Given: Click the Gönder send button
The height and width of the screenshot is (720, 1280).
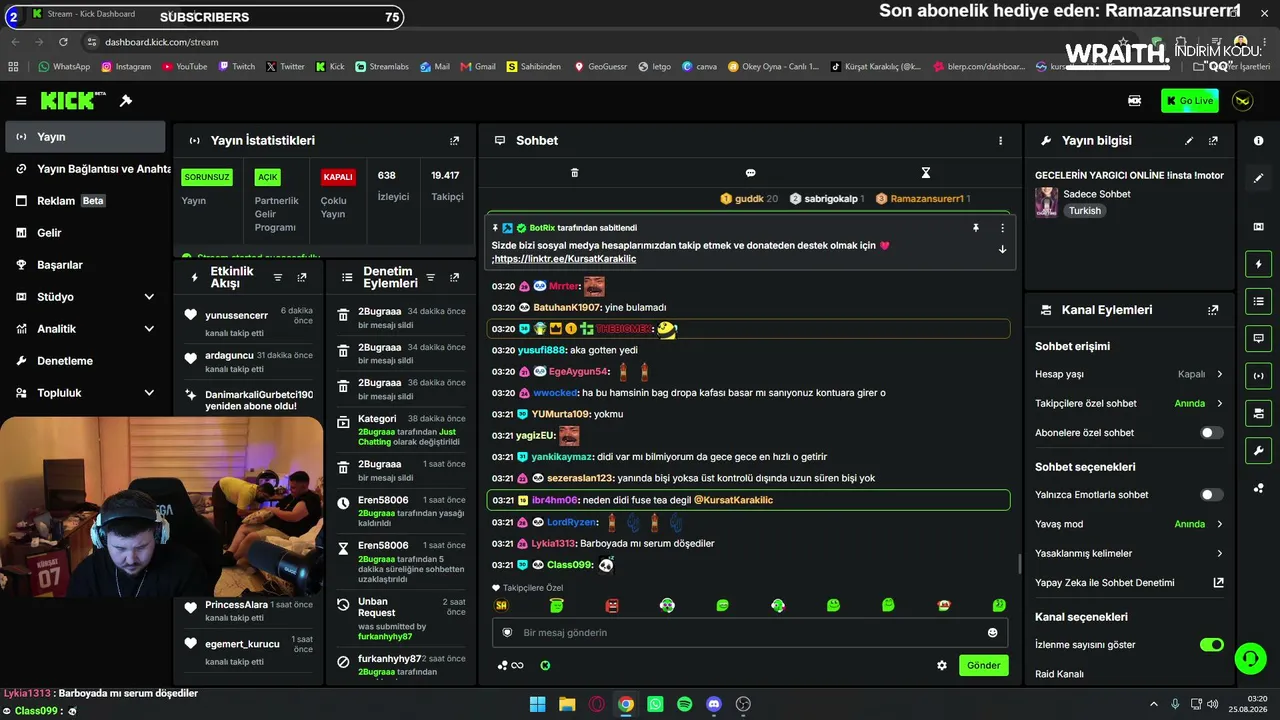Looking at the screenshot, I should (983, 666).
